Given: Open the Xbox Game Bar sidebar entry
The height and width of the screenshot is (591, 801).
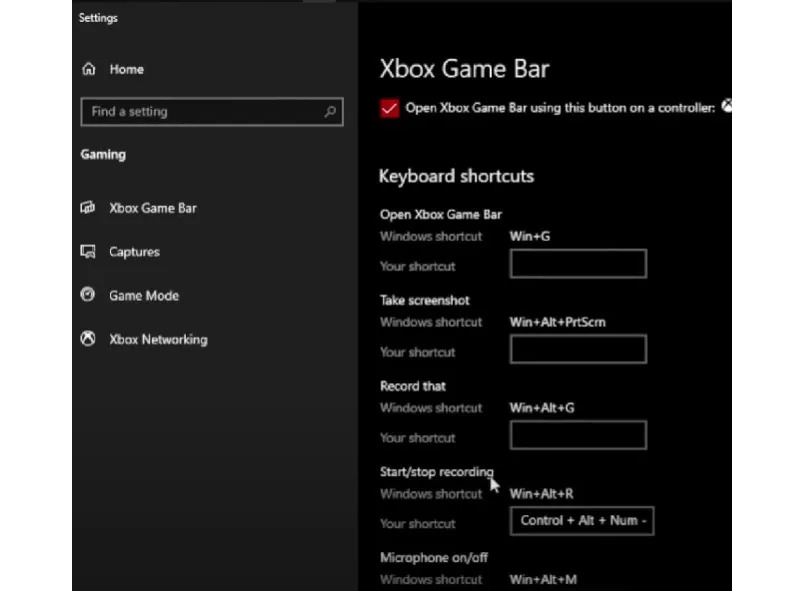Looking at the screenshot, I should [x=152, y=207].
